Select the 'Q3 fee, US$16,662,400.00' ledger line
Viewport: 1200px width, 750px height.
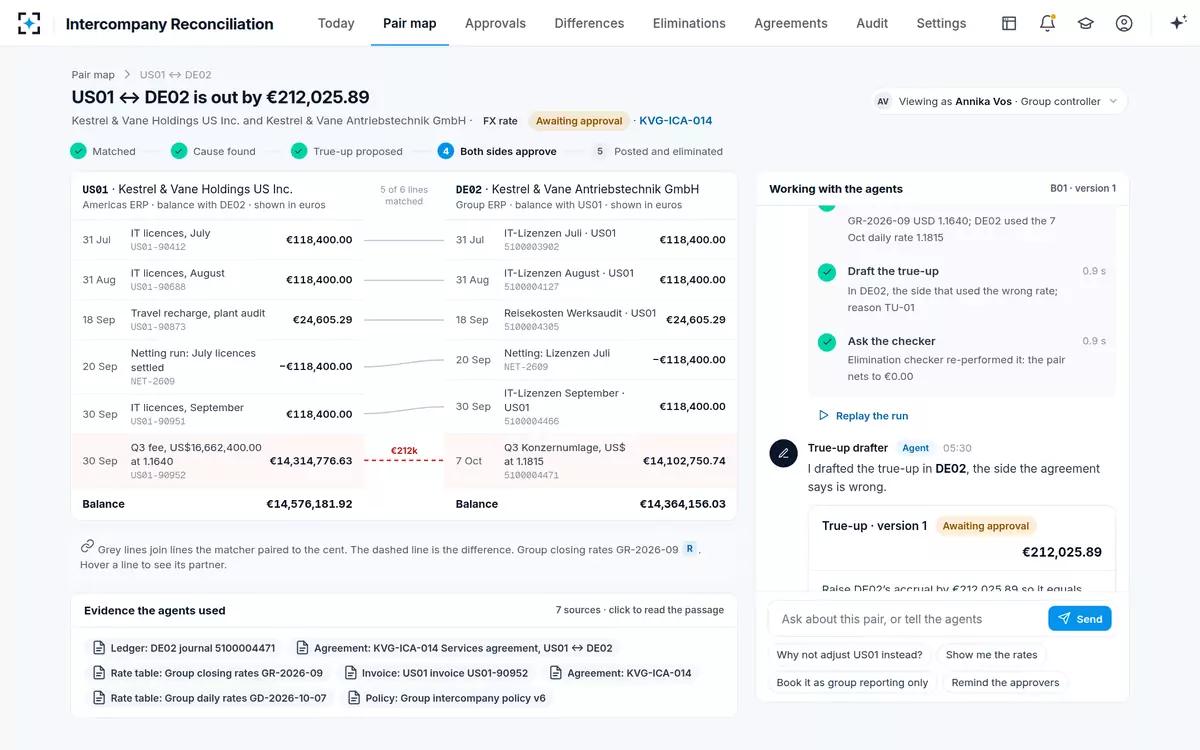(218, 461)
